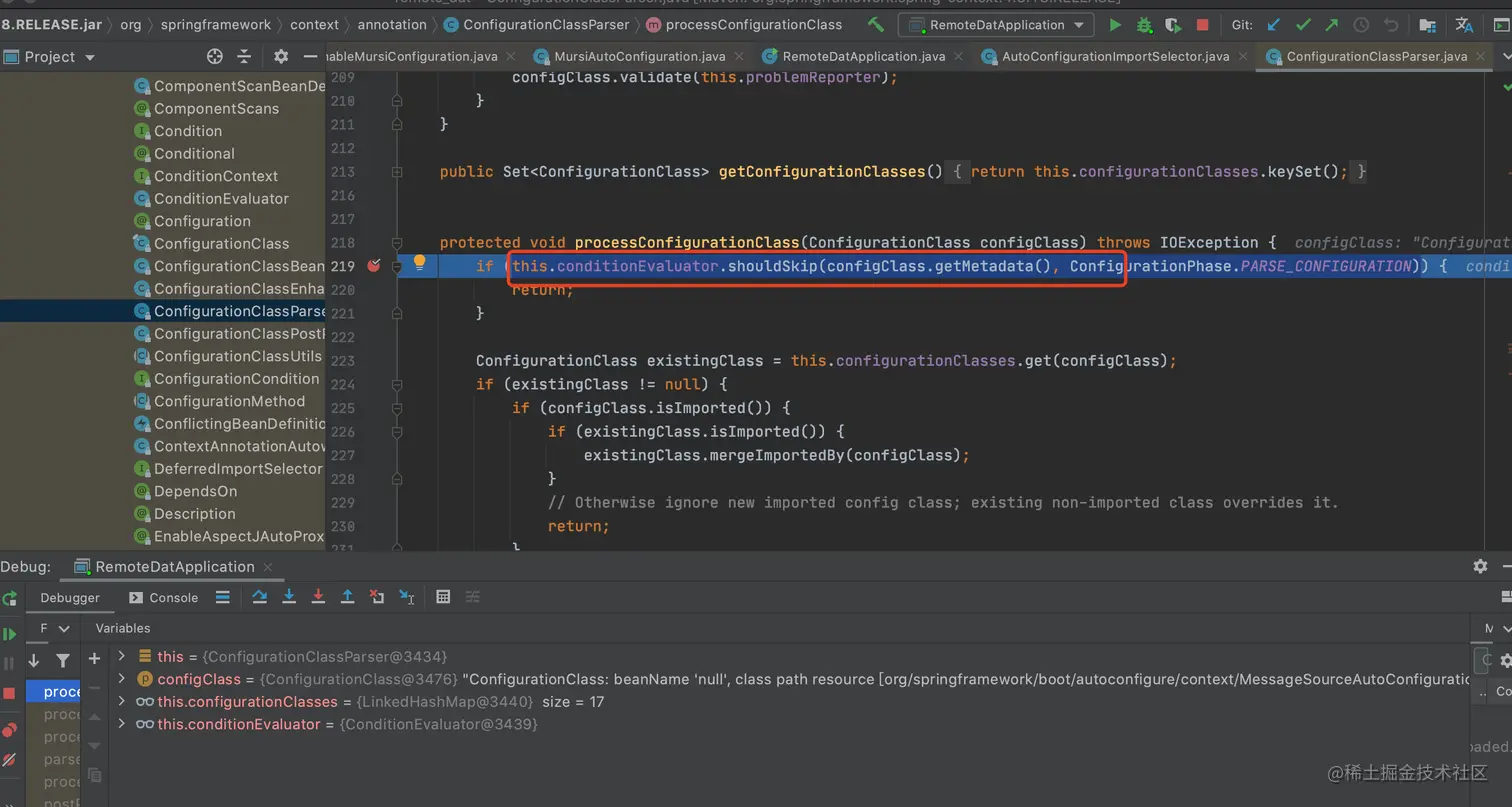This screenshot has height=807, width=1512.
Task: Close the MursiAutoConfiguration.java tab
Action: (x=737, y=57)
